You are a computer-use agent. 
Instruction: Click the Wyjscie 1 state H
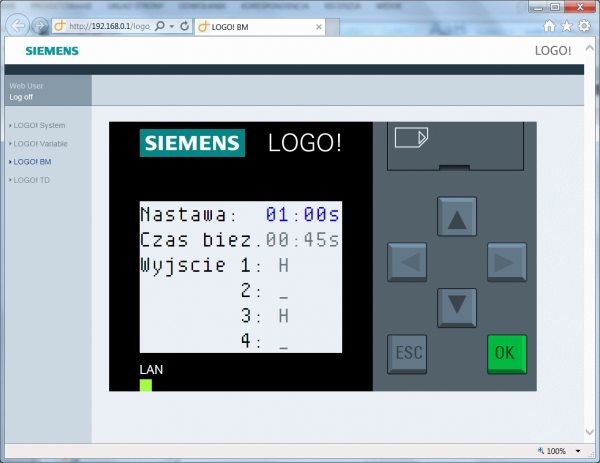[x=284, y=265]
